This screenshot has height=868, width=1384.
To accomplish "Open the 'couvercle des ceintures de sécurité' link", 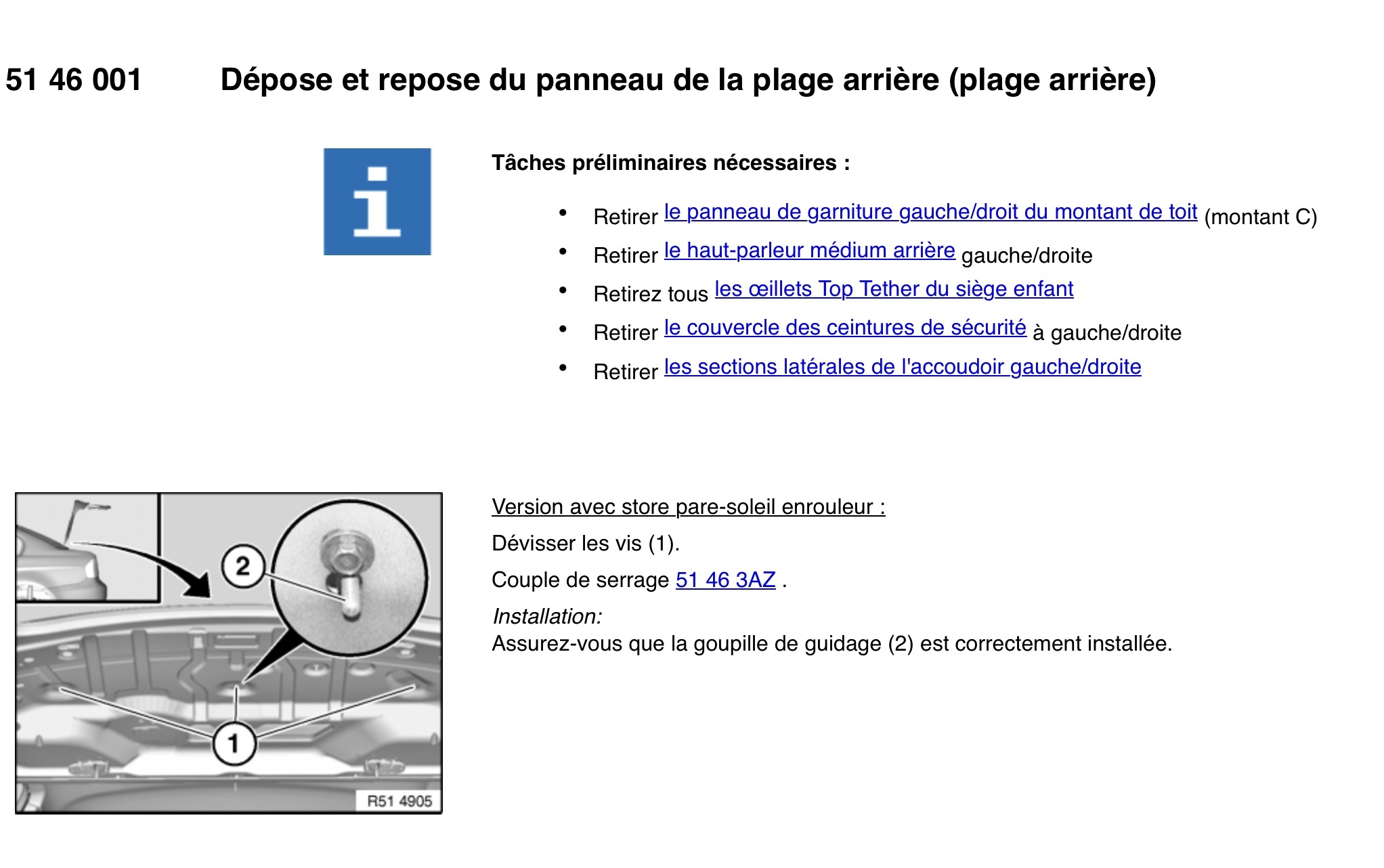I will 845,328.
